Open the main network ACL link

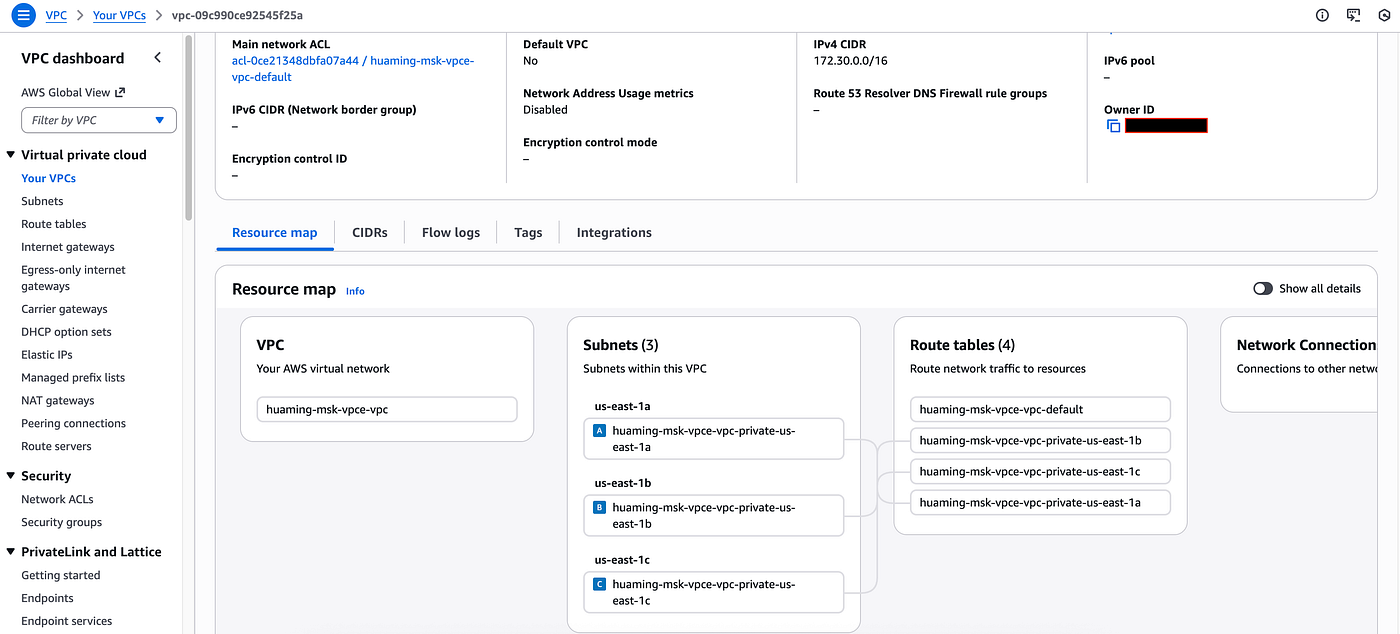pos(353,69)
